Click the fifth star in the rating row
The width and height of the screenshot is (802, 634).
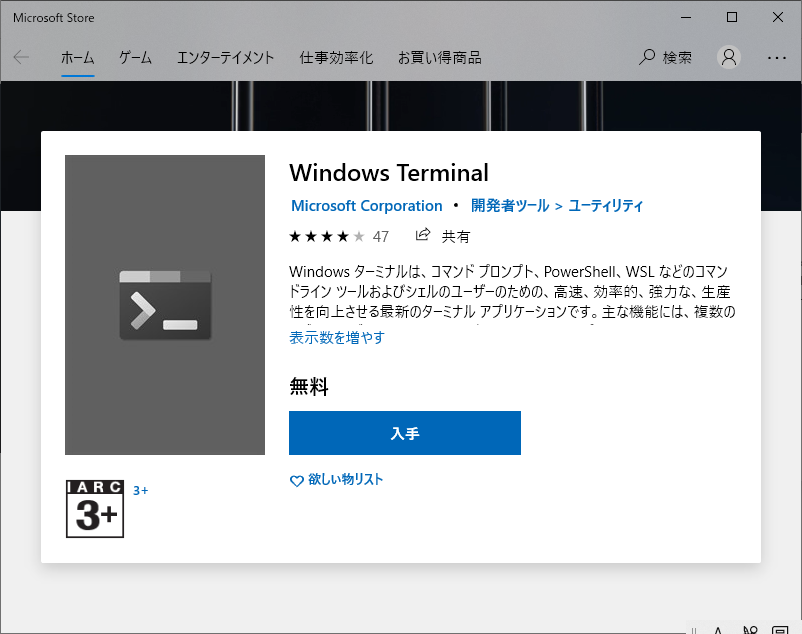pyautogui.click(x=359, y=236)
